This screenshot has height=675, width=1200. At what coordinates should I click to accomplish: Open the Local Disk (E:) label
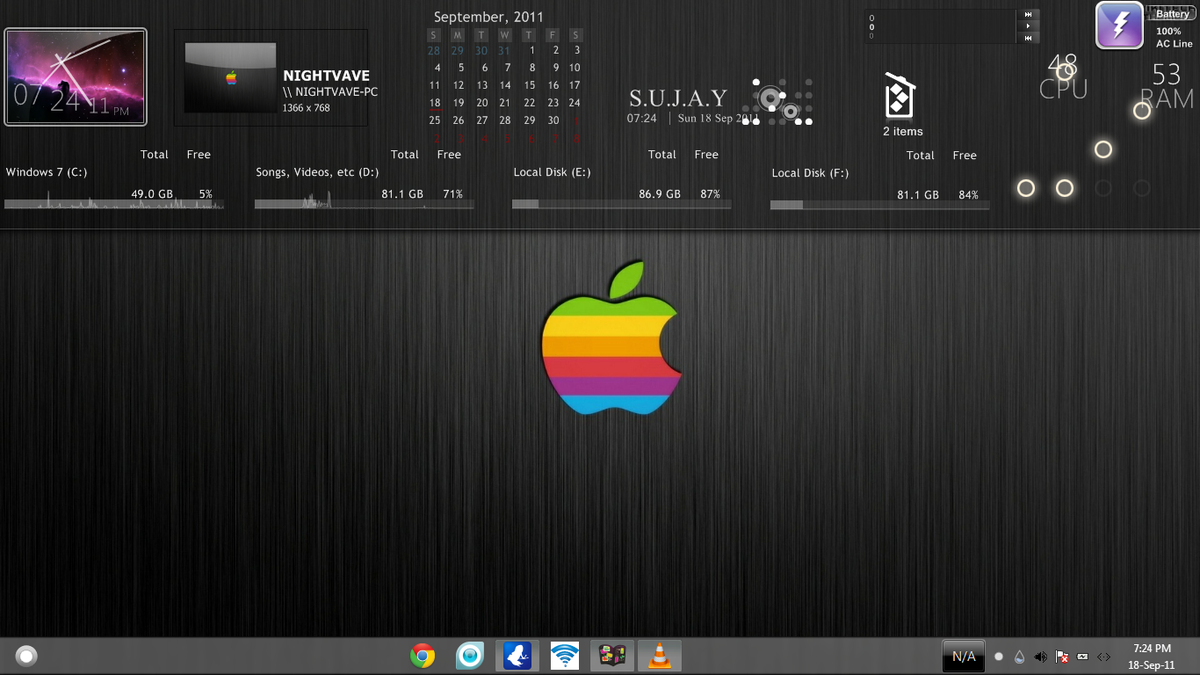552,172
